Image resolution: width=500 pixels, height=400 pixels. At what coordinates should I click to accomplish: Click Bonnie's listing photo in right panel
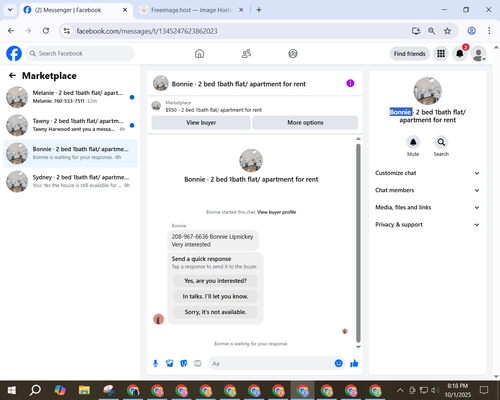coord(427,91)
